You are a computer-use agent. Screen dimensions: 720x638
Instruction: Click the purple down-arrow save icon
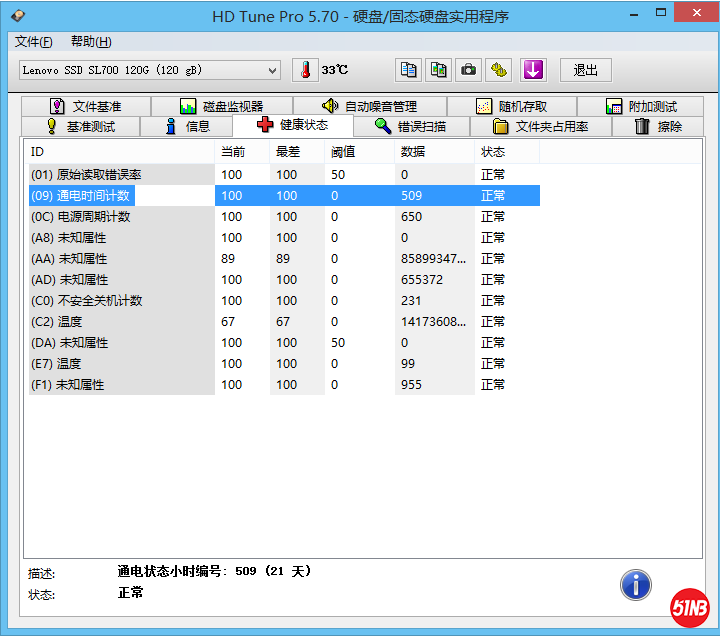pos(533,70)
